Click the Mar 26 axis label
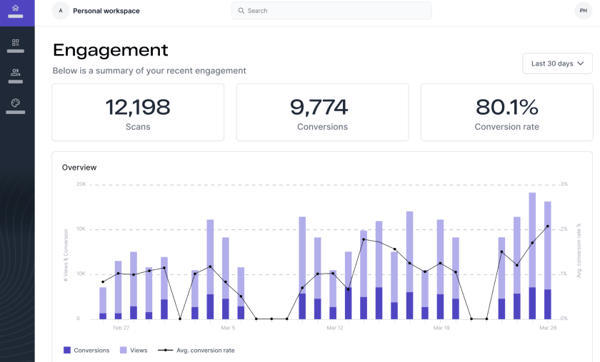This screenshot has width=600, height=362. coord(548,328)
